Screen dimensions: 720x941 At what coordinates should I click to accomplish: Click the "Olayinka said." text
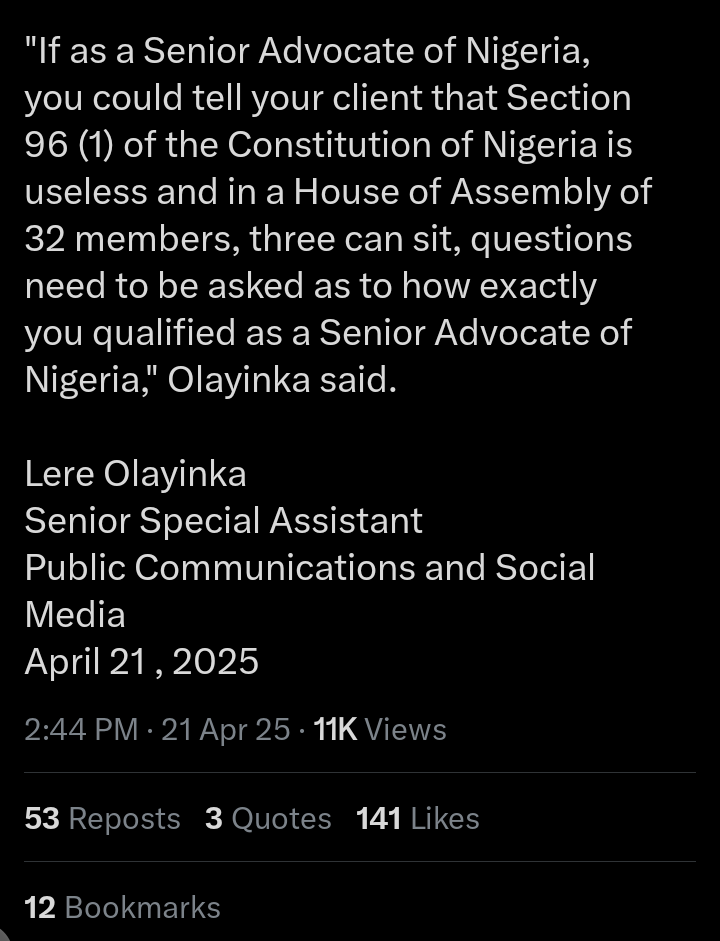point(282,380)
